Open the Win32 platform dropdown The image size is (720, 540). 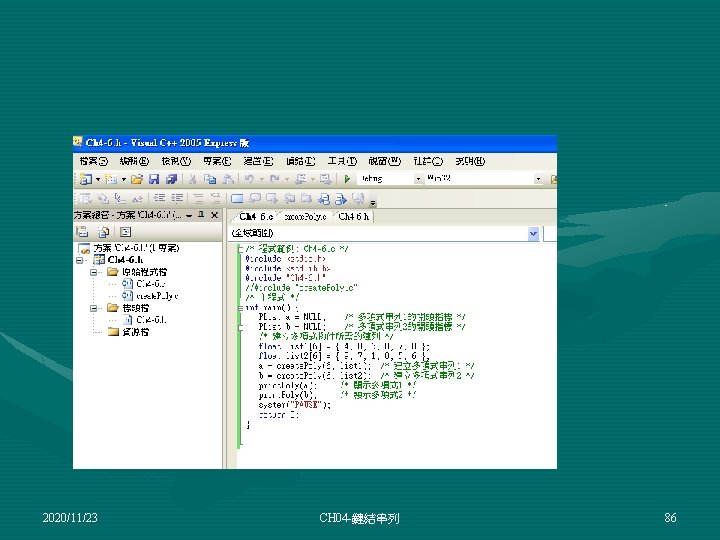click(538, 179)
